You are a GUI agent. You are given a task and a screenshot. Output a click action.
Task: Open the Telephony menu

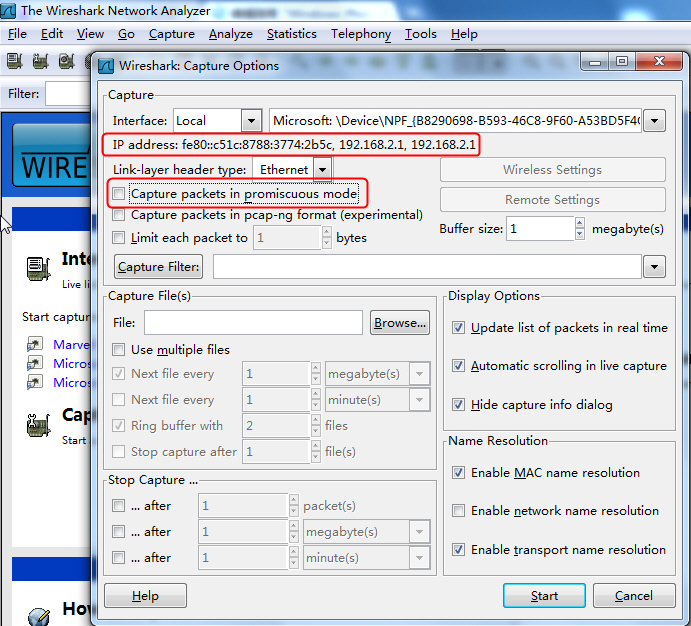pos(361,34)
